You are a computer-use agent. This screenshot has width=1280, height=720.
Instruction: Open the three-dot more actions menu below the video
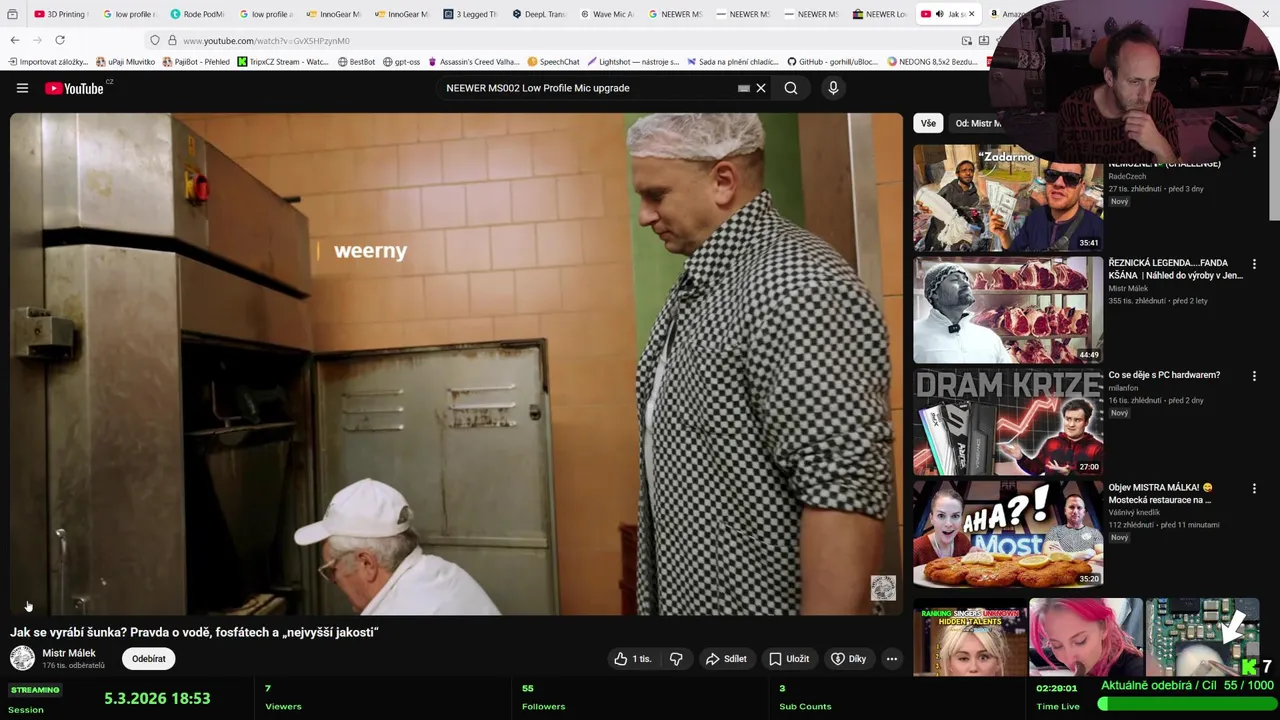pos(892,659)
